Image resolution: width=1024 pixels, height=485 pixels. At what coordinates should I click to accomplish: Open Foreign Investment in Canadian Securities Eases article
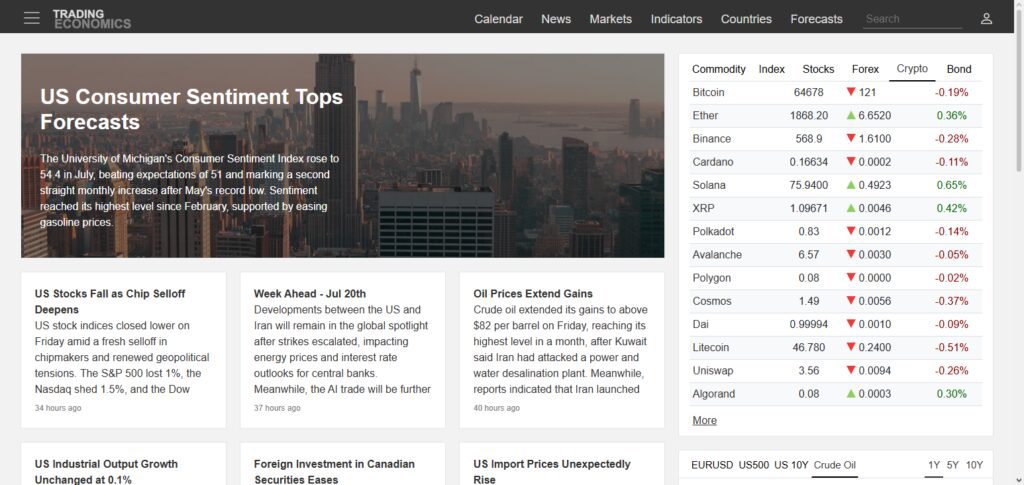pos(334,471)
